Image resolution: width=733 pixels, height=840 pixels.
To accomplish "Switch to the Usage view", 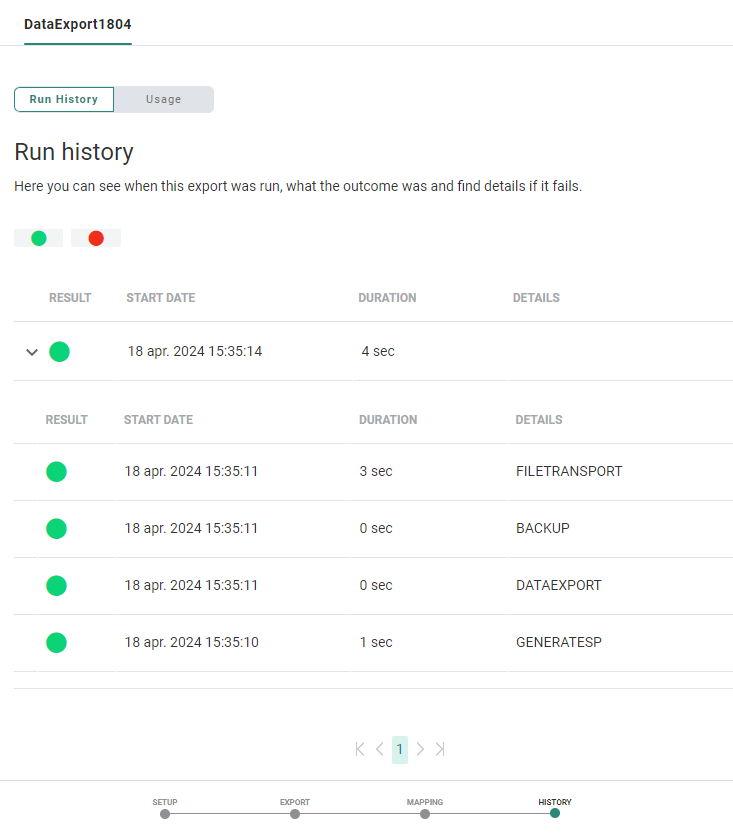I will click(163, 99).
